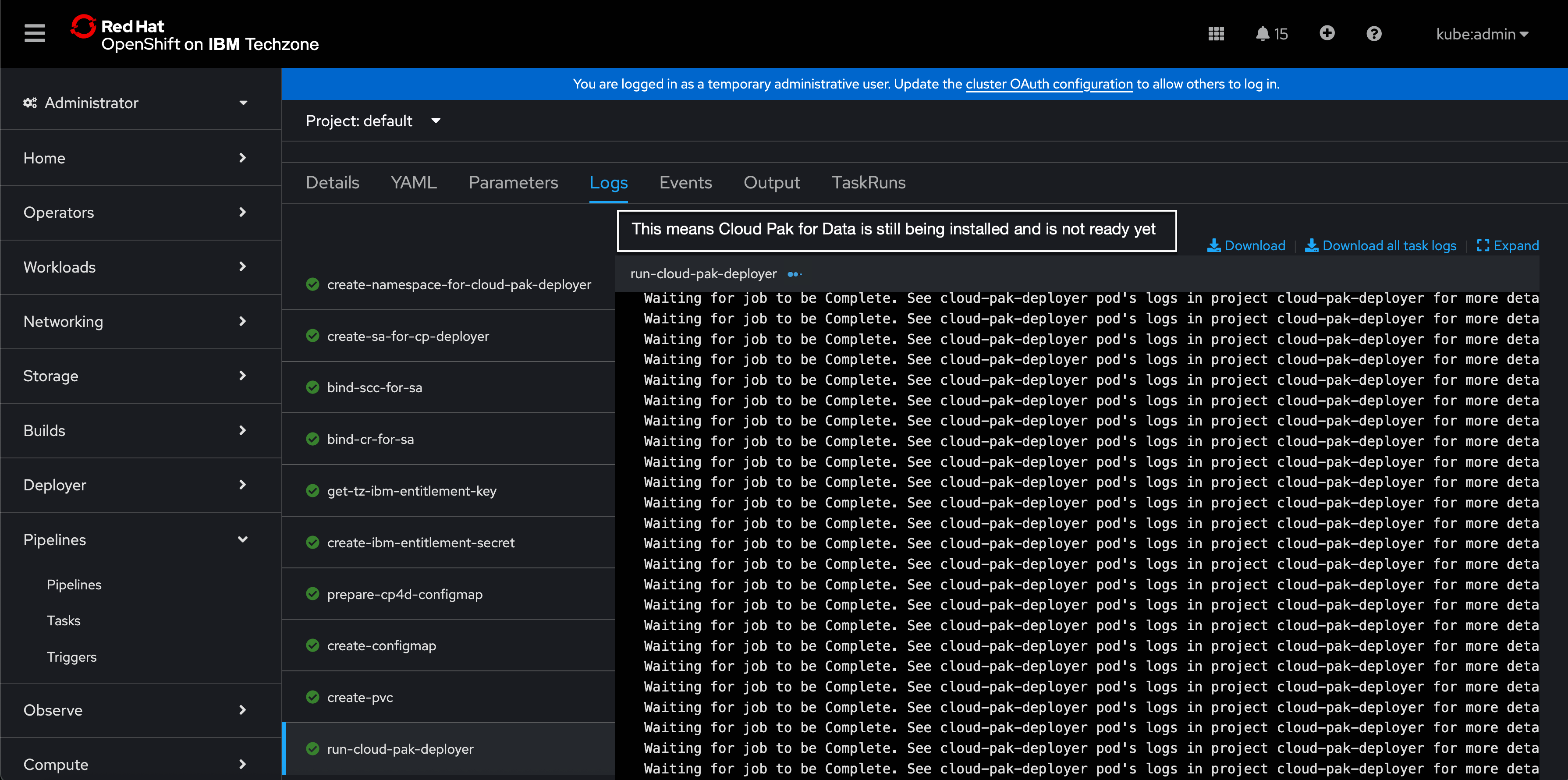Switch to the TaskRuns tab
Image resolution: width=1568 pixels, height=780 pixels.
(x=868, y=183)
